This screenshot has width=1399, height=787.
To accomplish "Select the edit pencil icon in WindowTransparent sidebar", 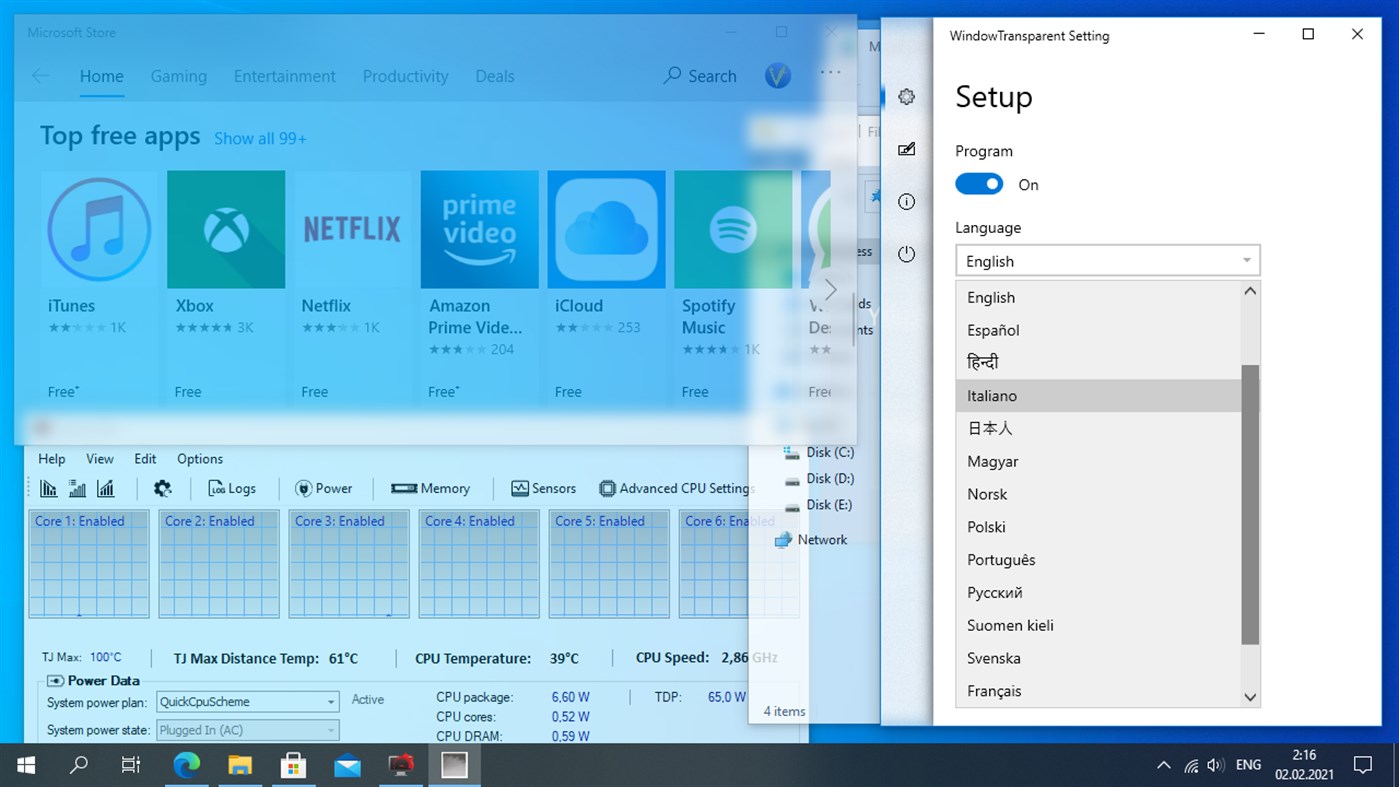I will pos(906,149).
